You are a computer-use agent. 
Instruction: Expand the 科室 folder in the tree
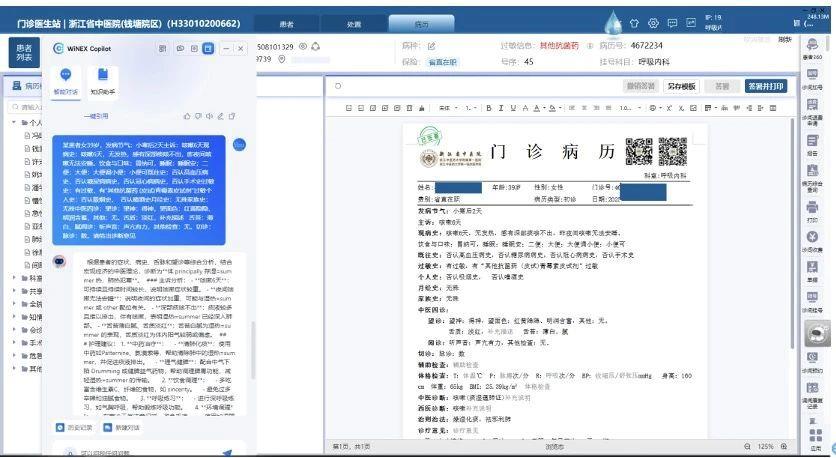14,278
